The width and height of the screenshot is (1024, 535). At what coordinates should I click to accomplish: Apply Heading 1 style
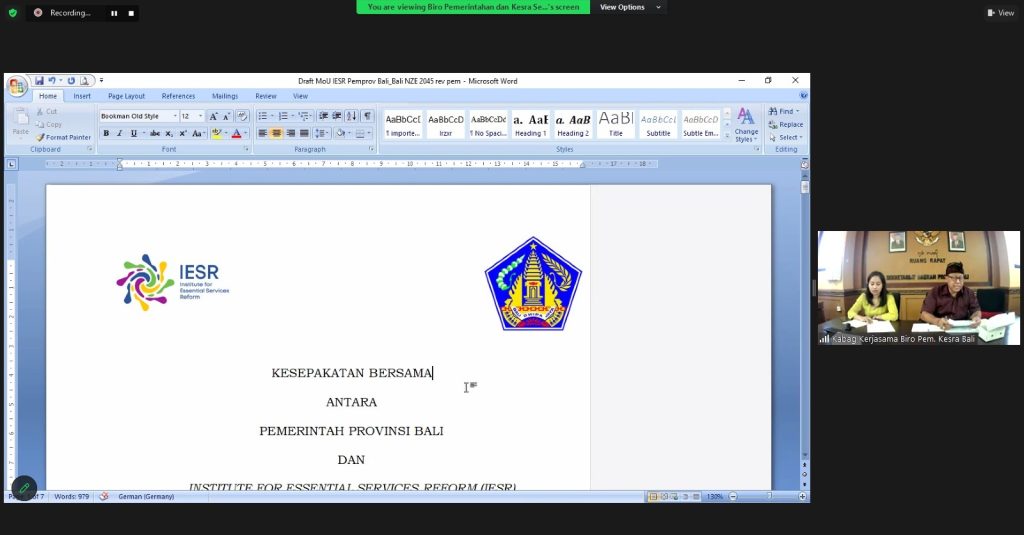530,124
